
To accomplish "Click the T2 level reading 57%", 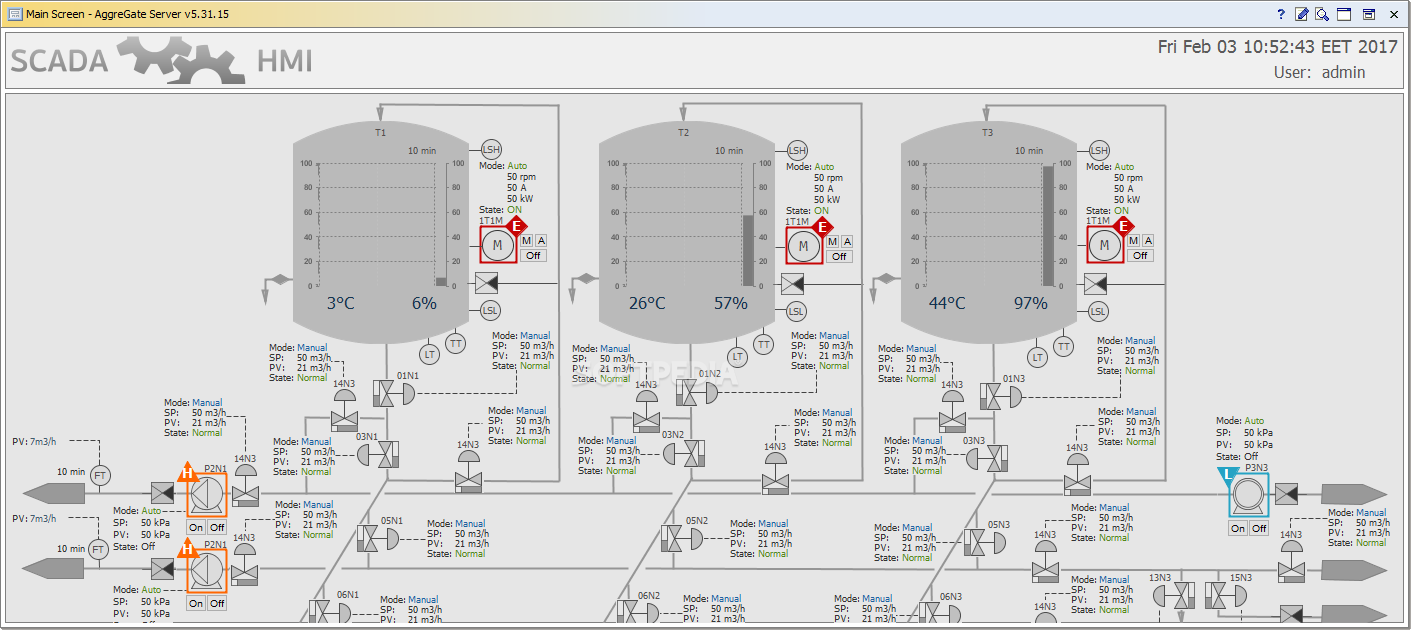I will [x=730, y=303].
